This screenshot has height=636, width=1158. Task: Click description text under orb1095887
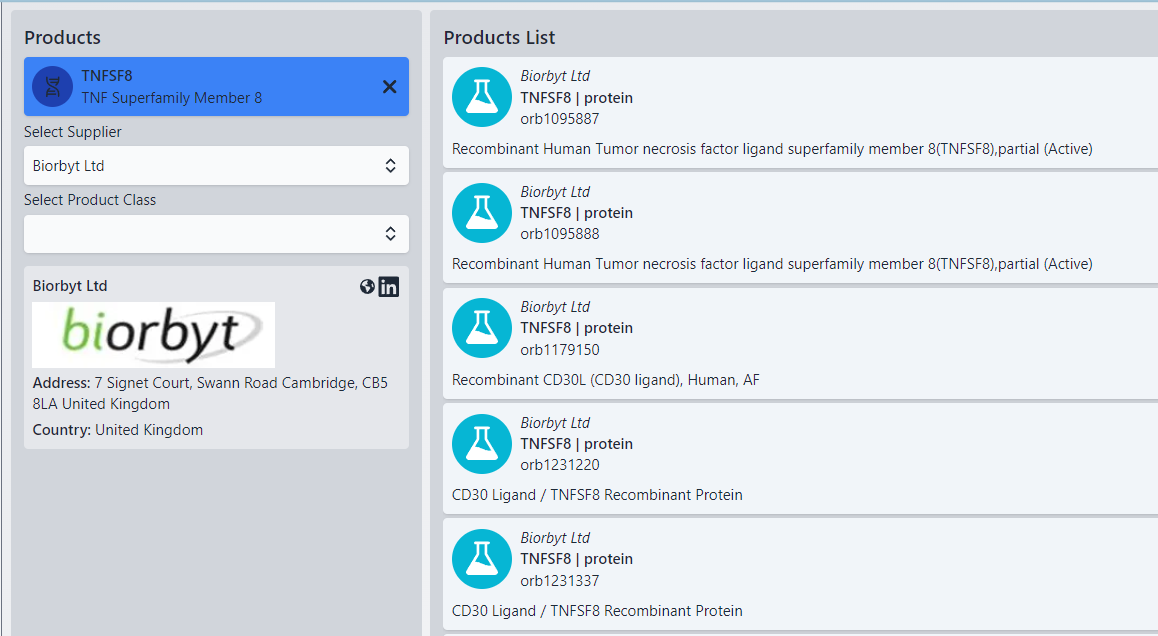tap(772, 148)
